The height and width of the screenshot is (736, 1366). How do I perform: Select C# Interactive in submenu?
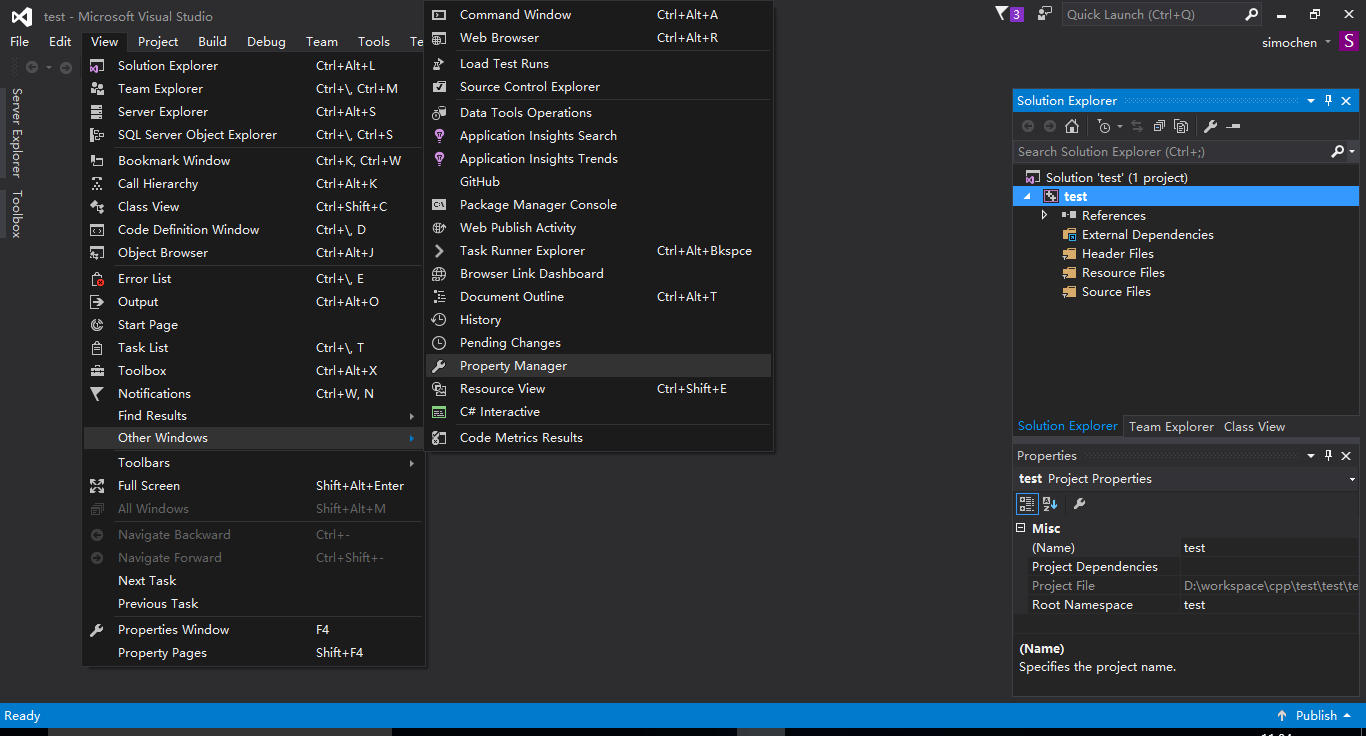pyautogui.click(x=599, y=412)
